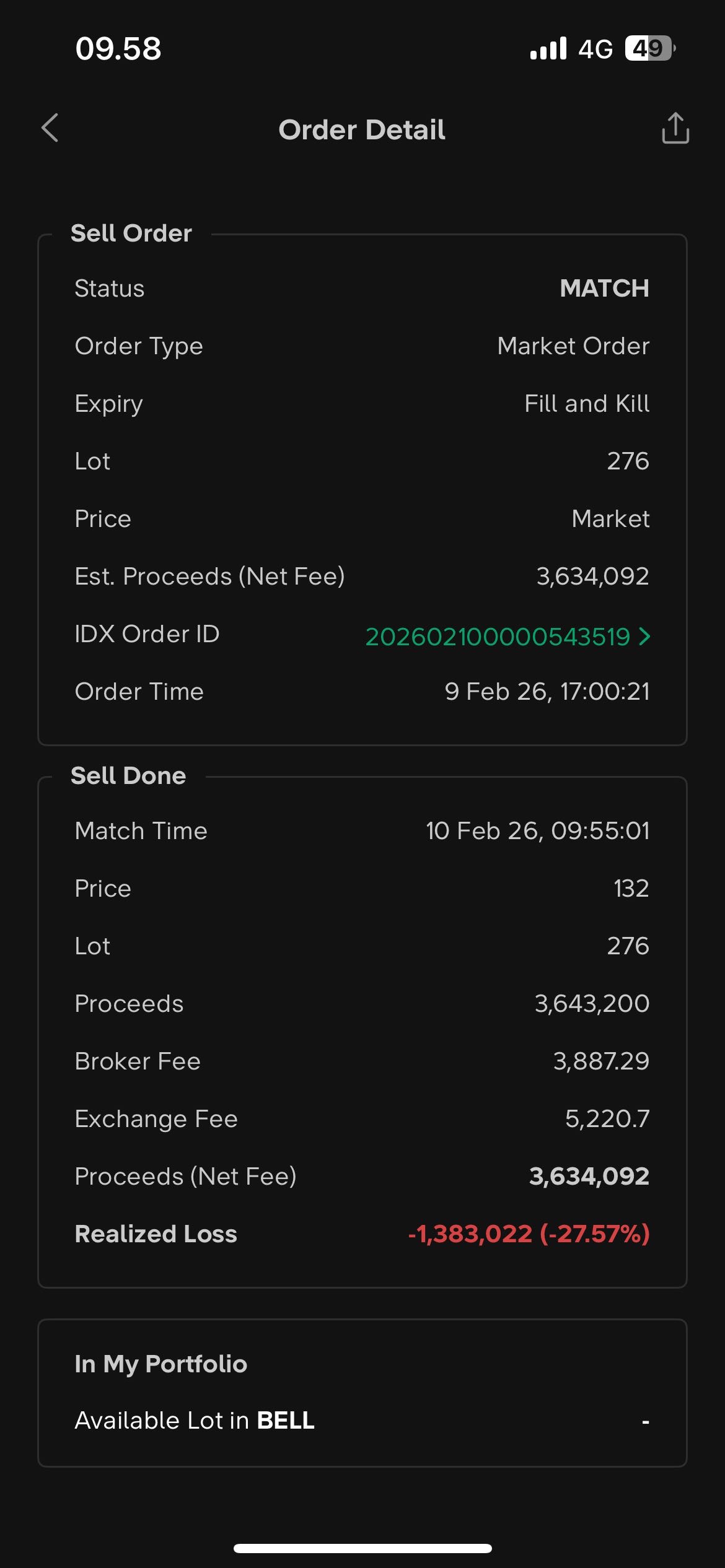Tap the back arrow icon
This screenshot has height=1568, width=725.
pos(50,128)
